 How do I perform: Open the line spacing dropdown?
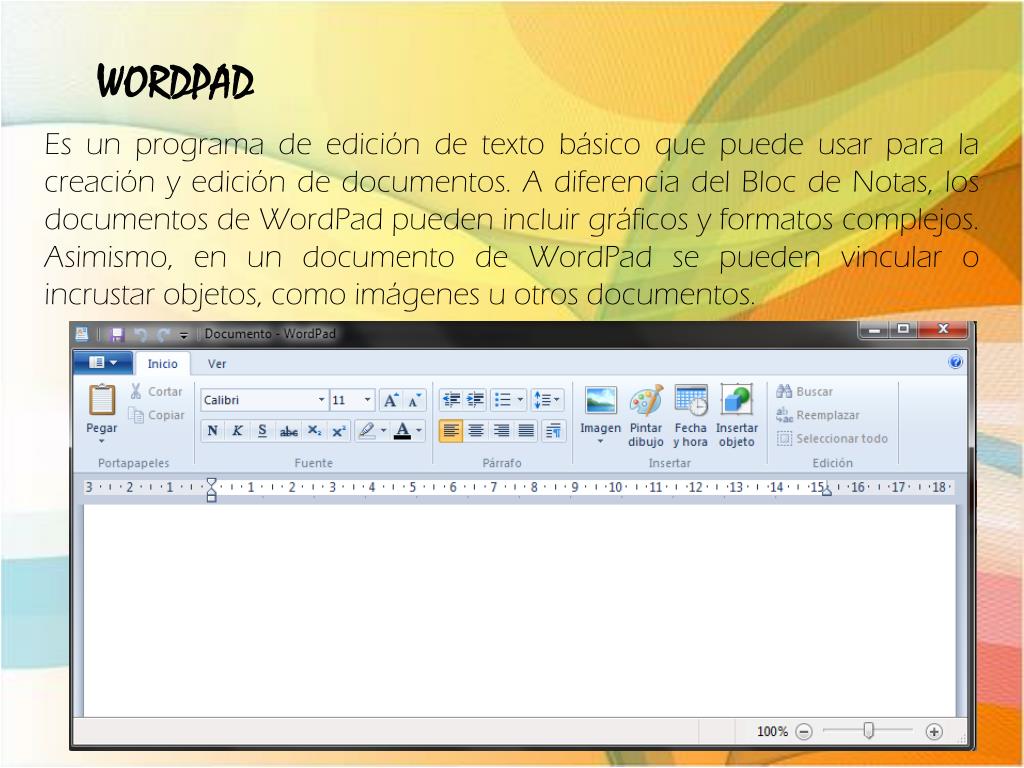(547, 400)
